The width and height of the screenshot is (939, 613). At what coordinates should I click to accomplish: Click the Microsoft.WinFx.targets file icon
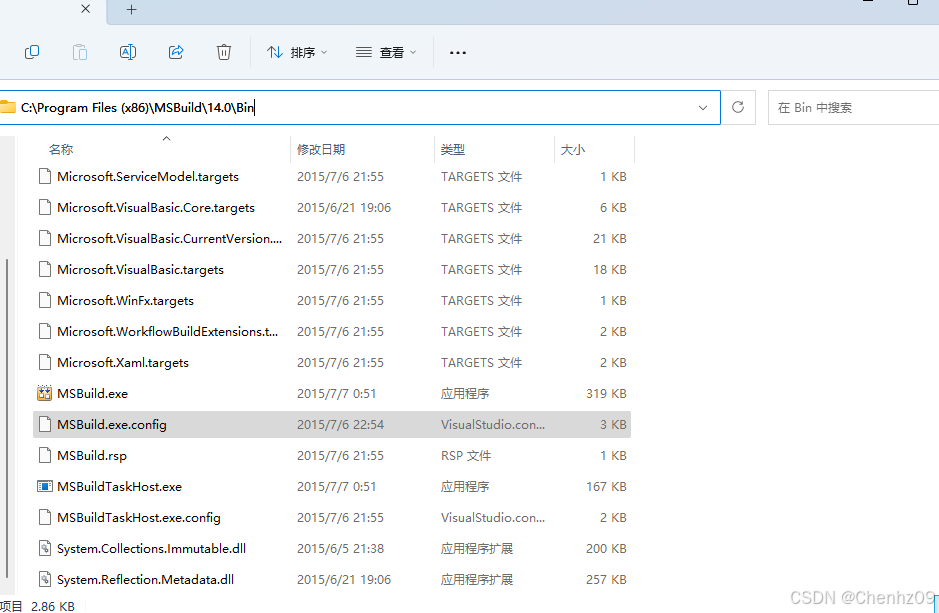44,301
